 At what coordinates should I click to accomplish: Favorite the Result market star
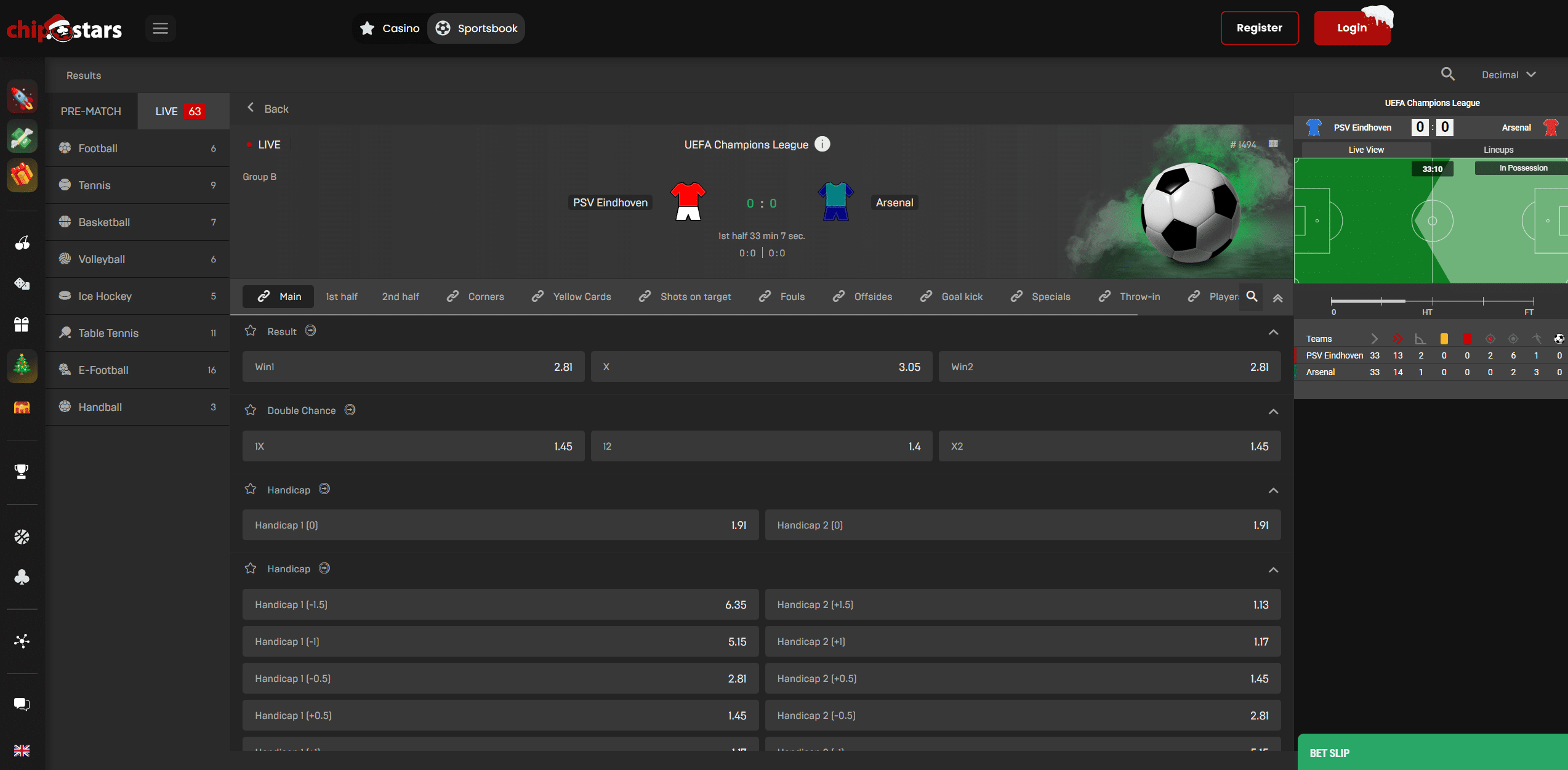click(x=251, y=331)
